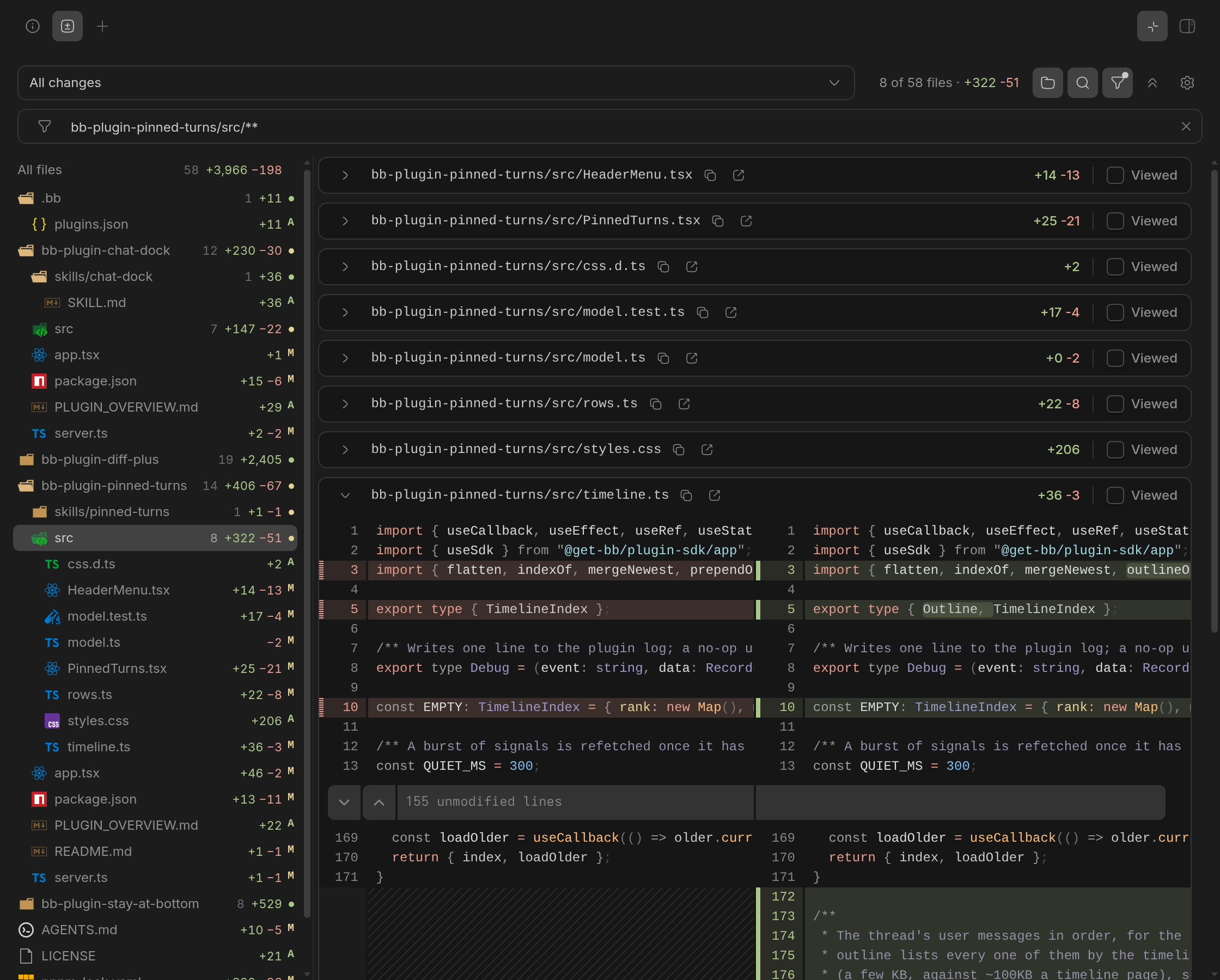Viewport: 1220px width, 980px height.
Task: Click the file tree scrollbar
Action: (x=307, y=543)
